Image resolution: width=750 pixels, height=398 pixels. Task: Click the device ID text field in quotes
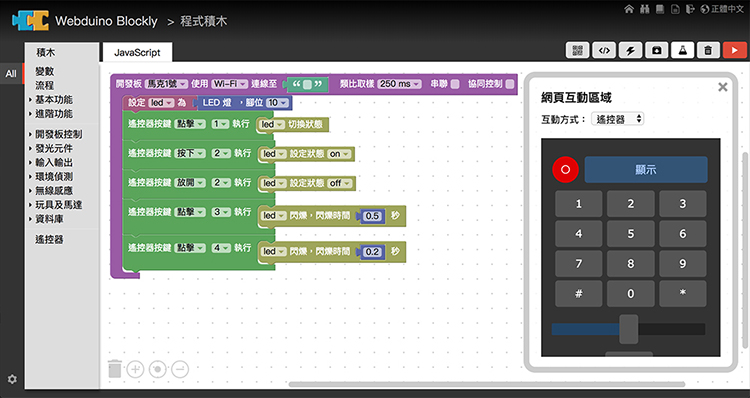coord(307,85)
